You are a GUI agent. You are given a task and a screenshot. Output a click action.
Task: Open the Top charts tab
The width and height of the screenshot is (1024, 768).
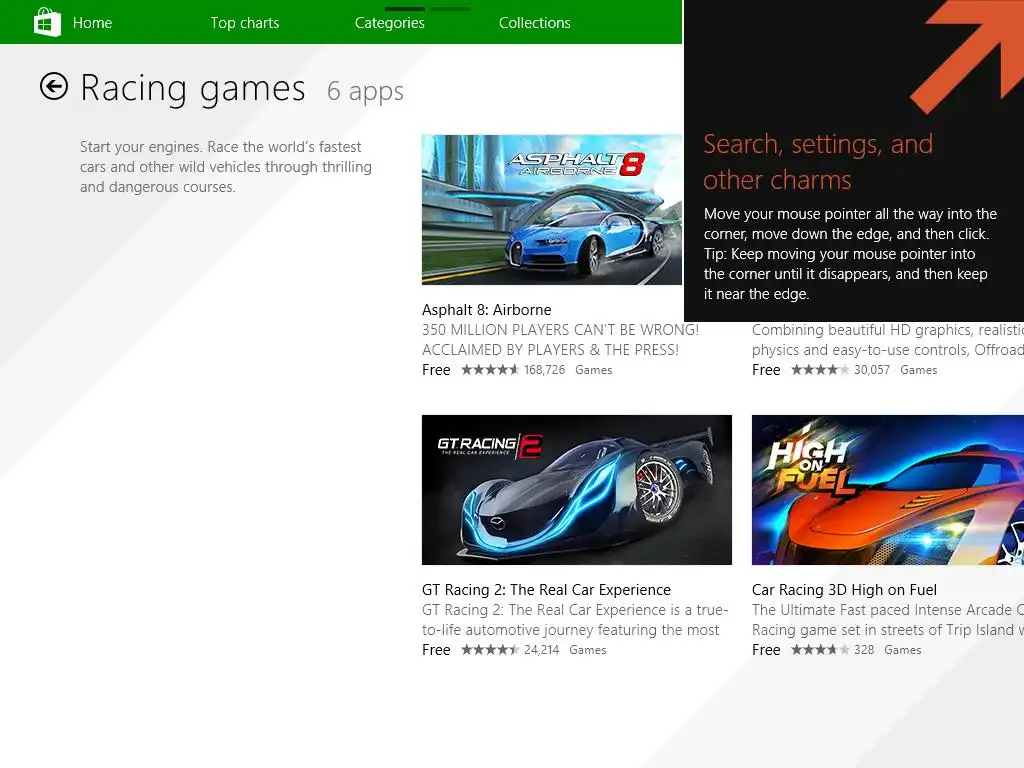coord(245,23)
